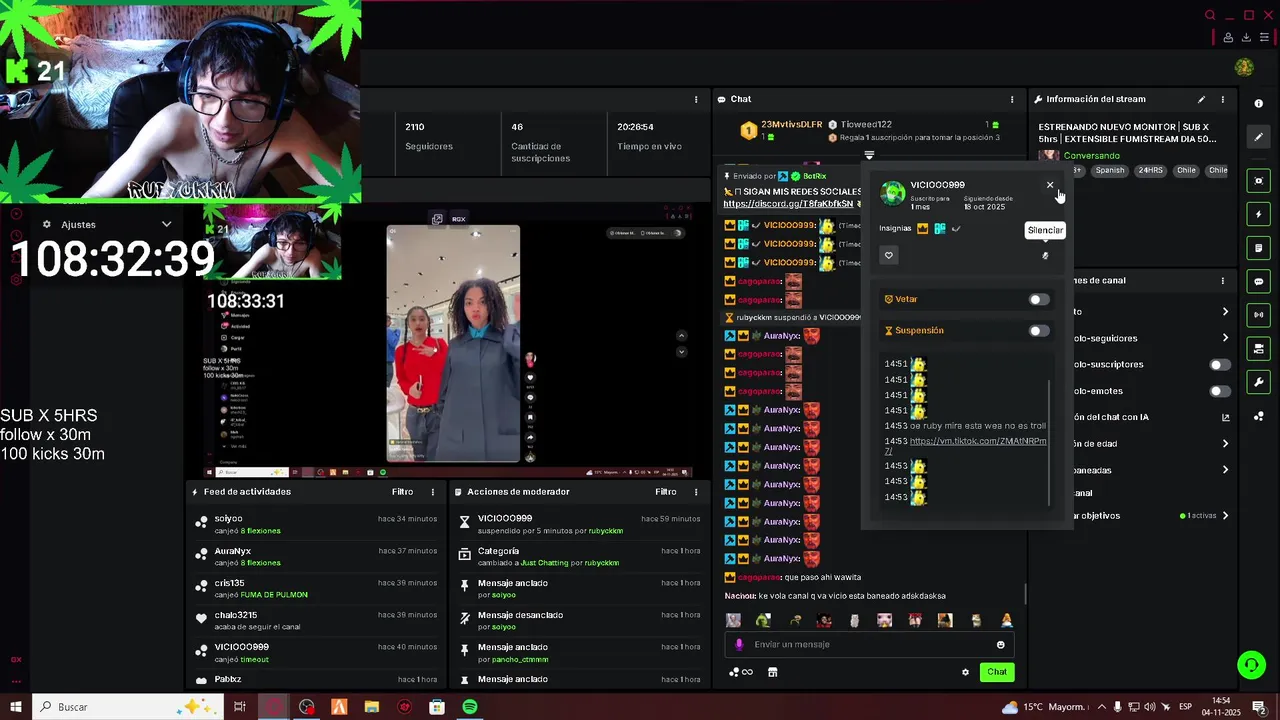
Task: Open three-dot menu of the stats panel
Action: [696, 99]
